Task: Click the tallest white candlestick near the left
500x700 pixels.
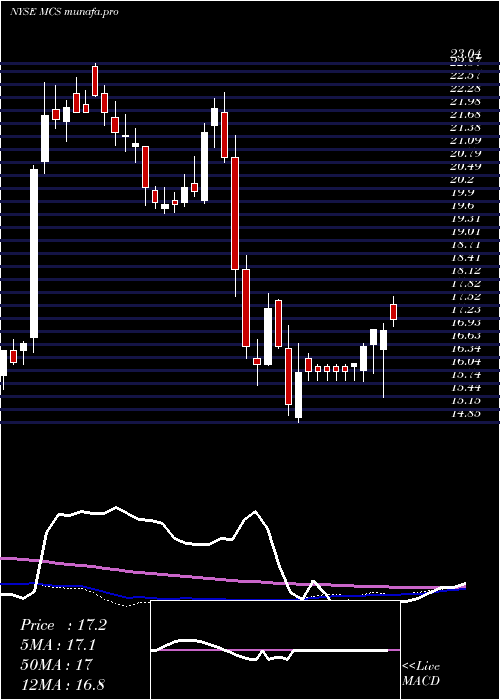Action: tap(34, 254)
